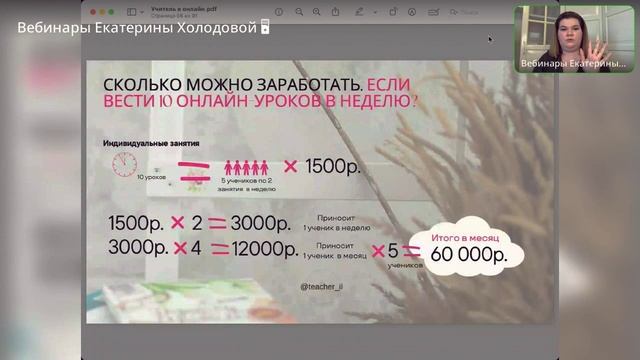
Task: Click the '@teacher_il' handle on slide
Action: pyautogui.click(x=322, y=287)
